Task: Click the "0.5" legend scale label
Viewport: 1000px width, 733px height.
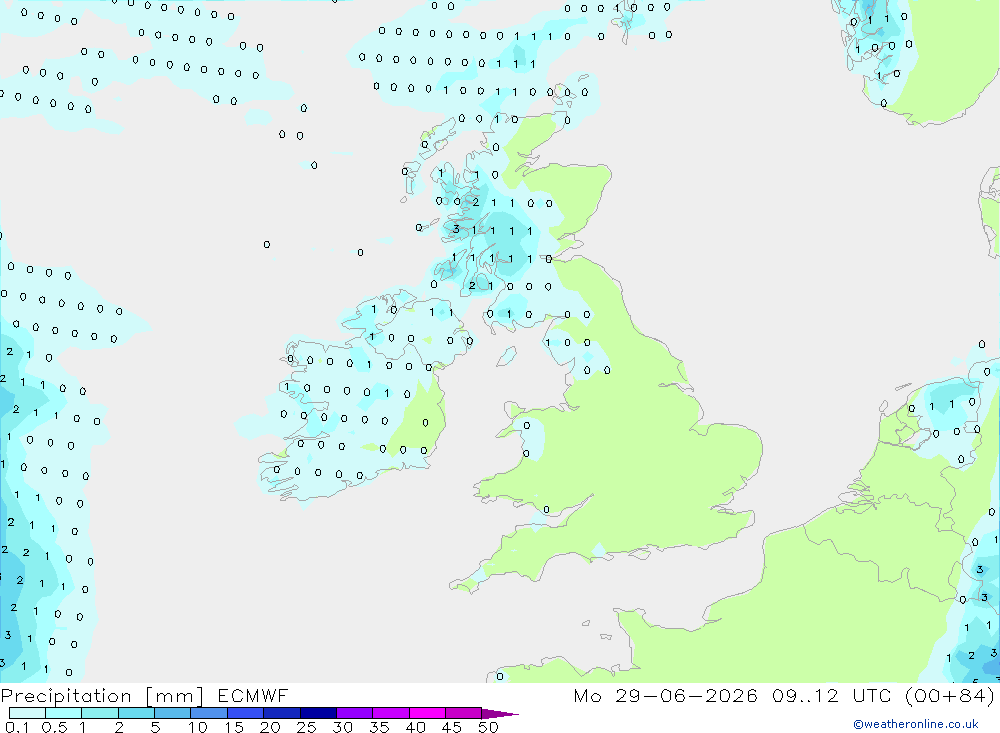Action: (54, 727)
